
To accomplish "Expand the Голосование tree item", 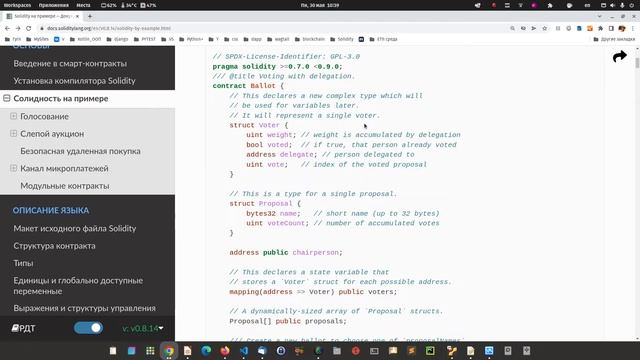I will tap(13, 116).
